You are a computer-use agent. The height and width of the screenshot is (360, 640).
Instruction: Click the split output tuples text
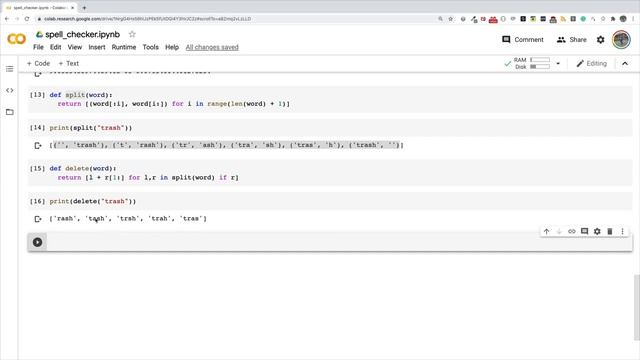(x=226, y=145)
